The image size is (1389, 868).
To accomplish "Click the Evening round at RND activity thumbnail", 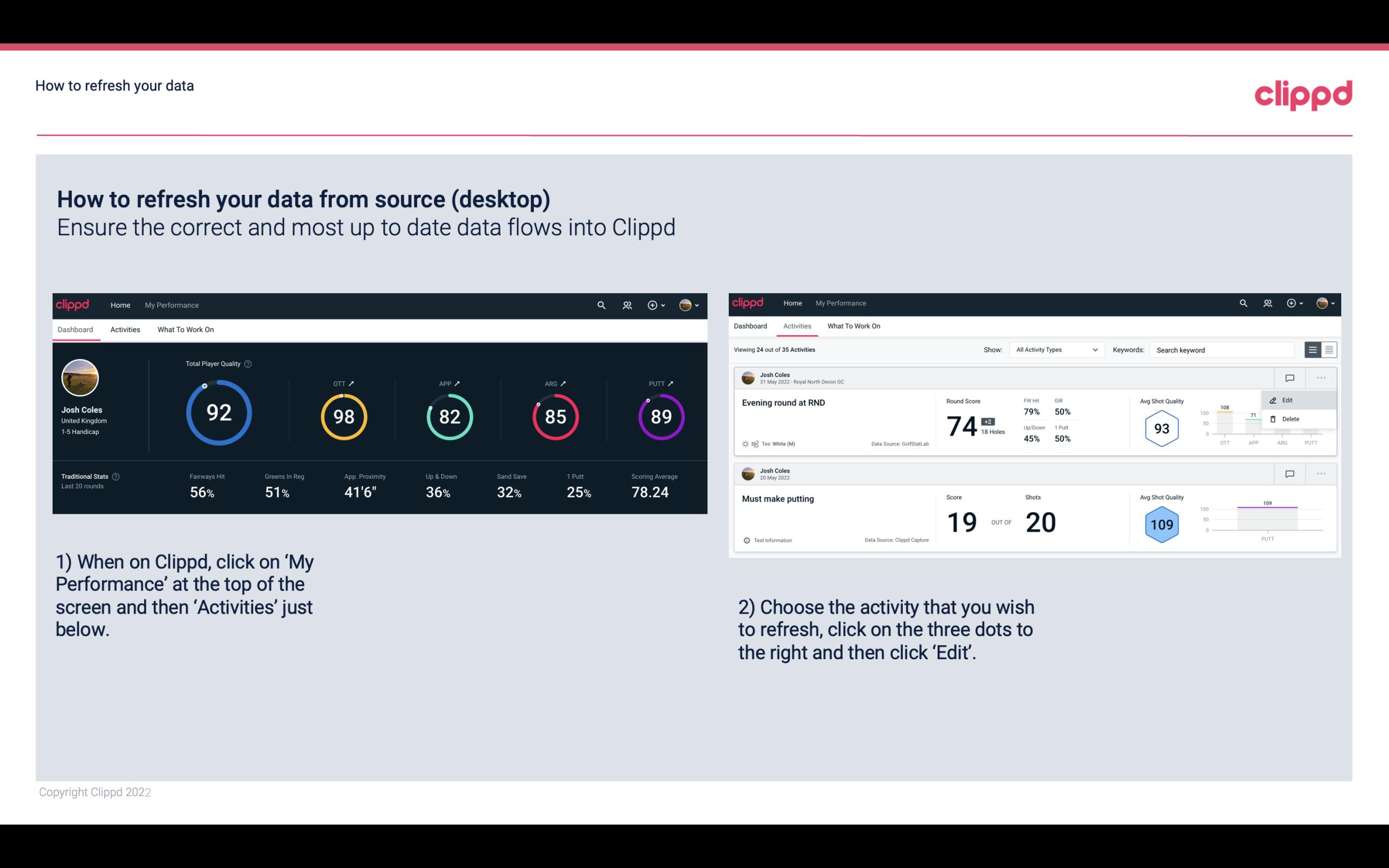I will [748, 377].
